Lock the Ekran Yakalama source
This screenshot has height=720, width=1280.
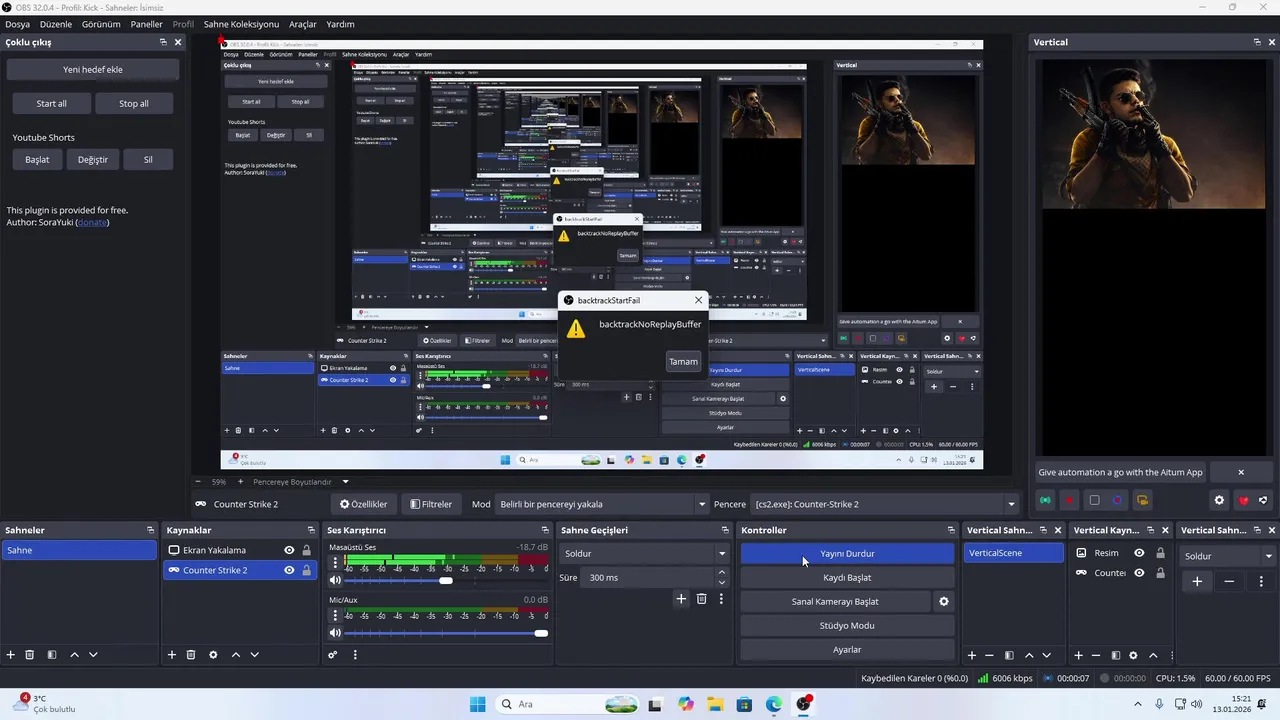[306, 550]
